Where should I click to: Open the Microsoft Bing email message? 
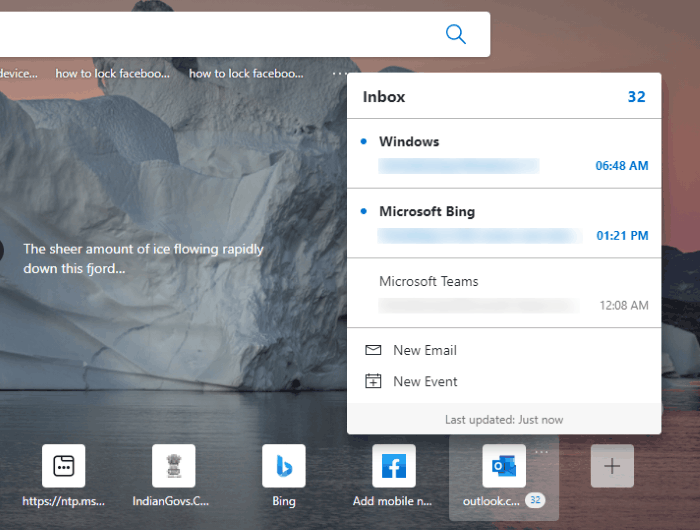tap(504, 223)
